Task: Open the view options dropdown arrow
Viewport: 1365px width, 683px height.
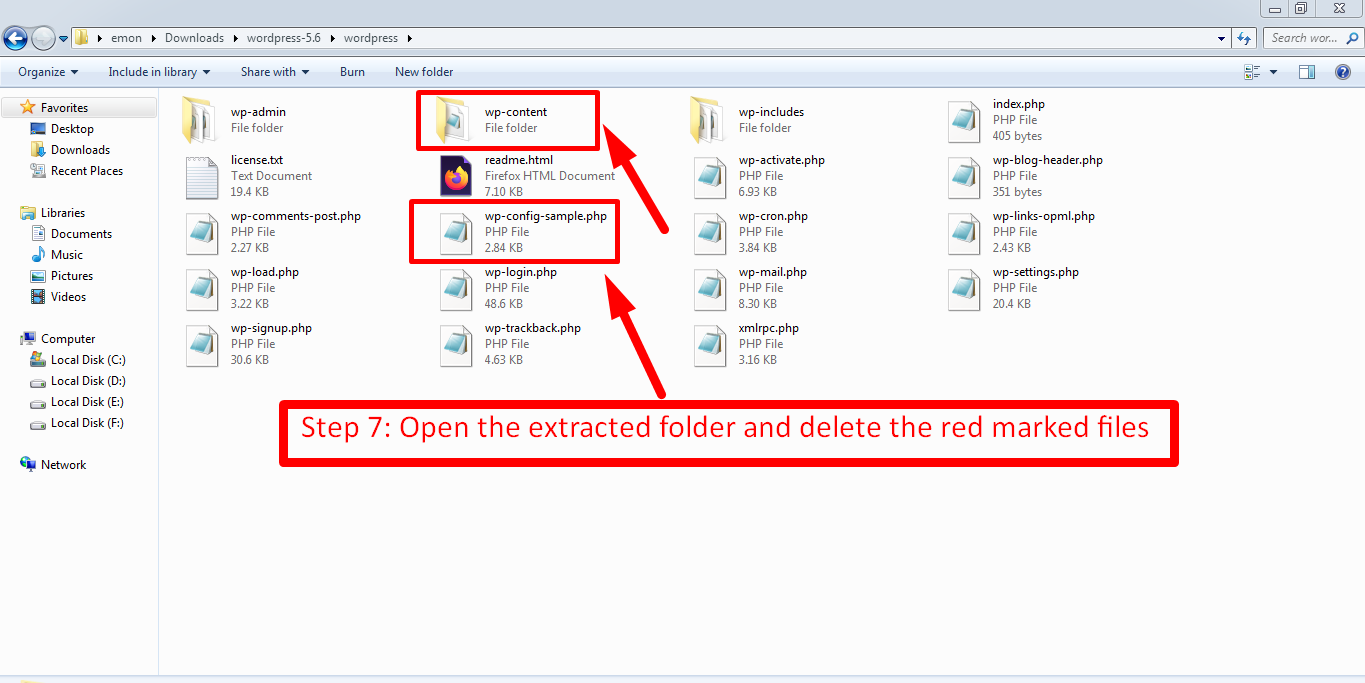Action: pos(1273,72)
